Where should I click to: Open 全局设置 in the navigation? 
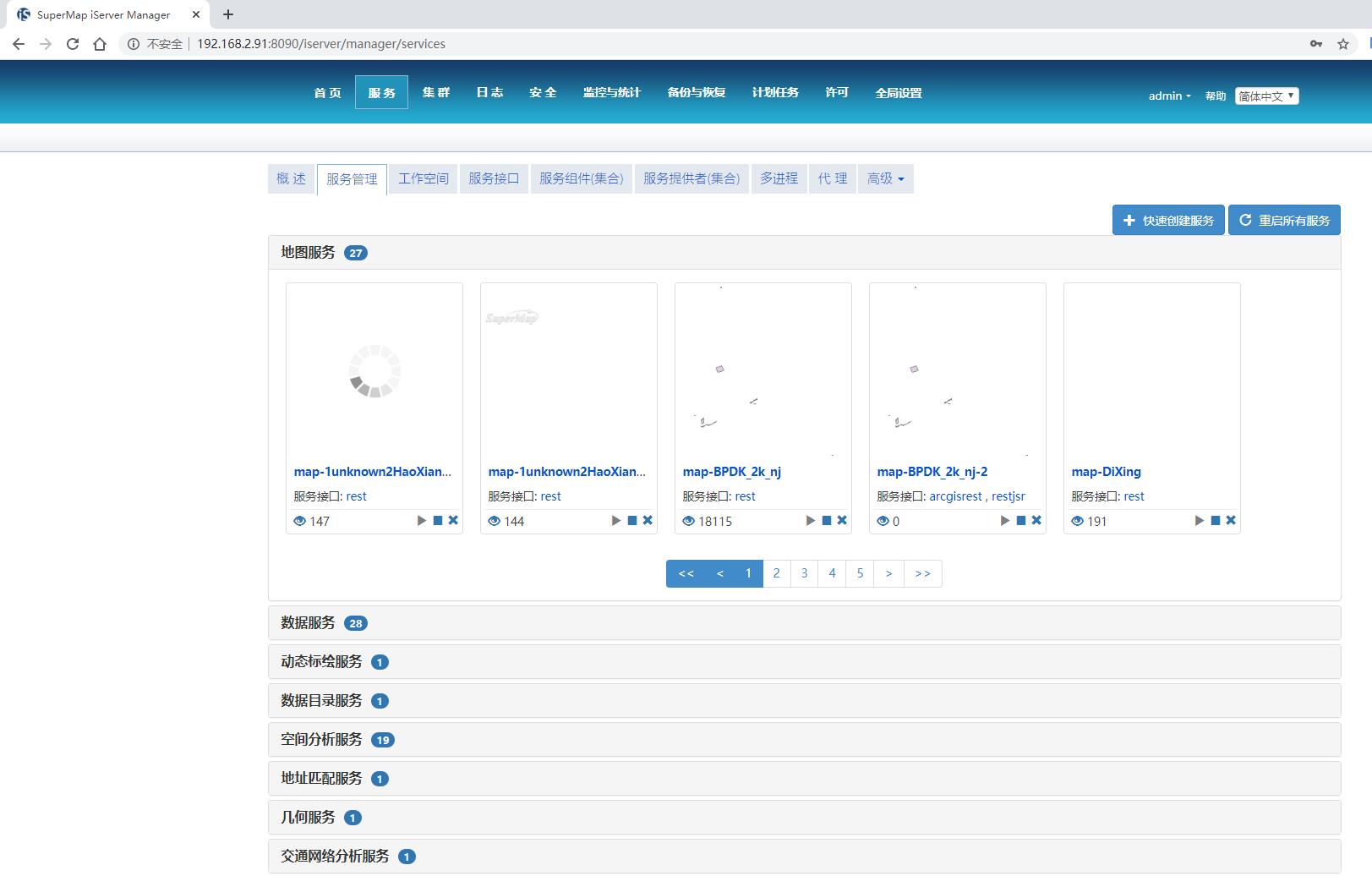(899, 92)
